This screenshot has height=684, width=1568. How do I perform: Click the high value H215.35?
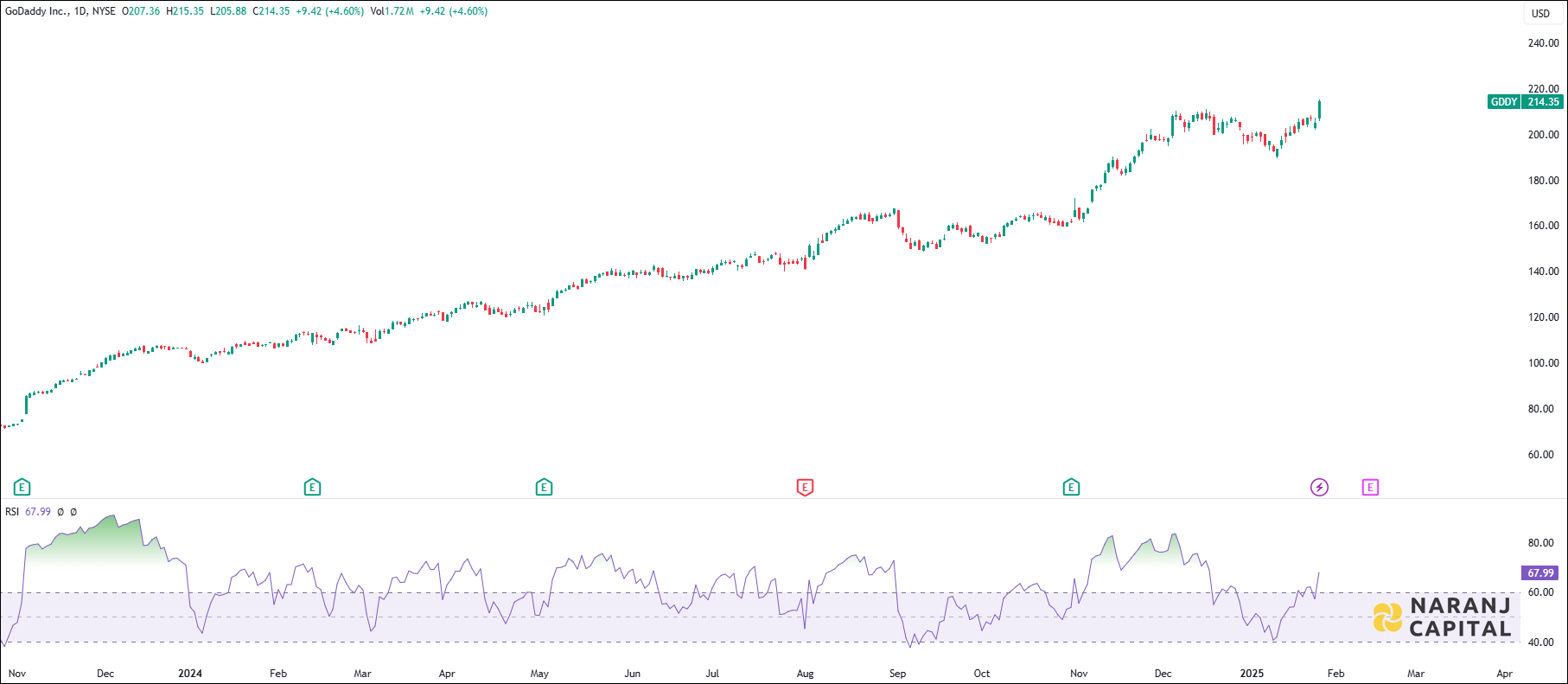coord(185,11)
